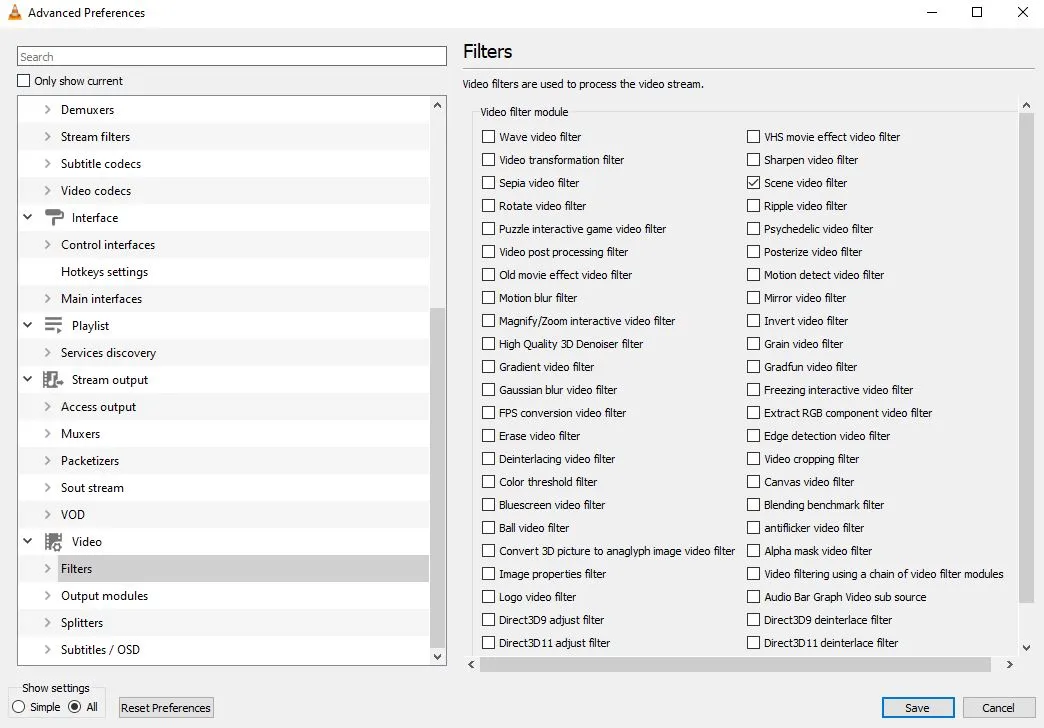Click the filter list vertical scrollbar thumb
This screenshot has height=728, width=1044.
[x=1026, y=358]
